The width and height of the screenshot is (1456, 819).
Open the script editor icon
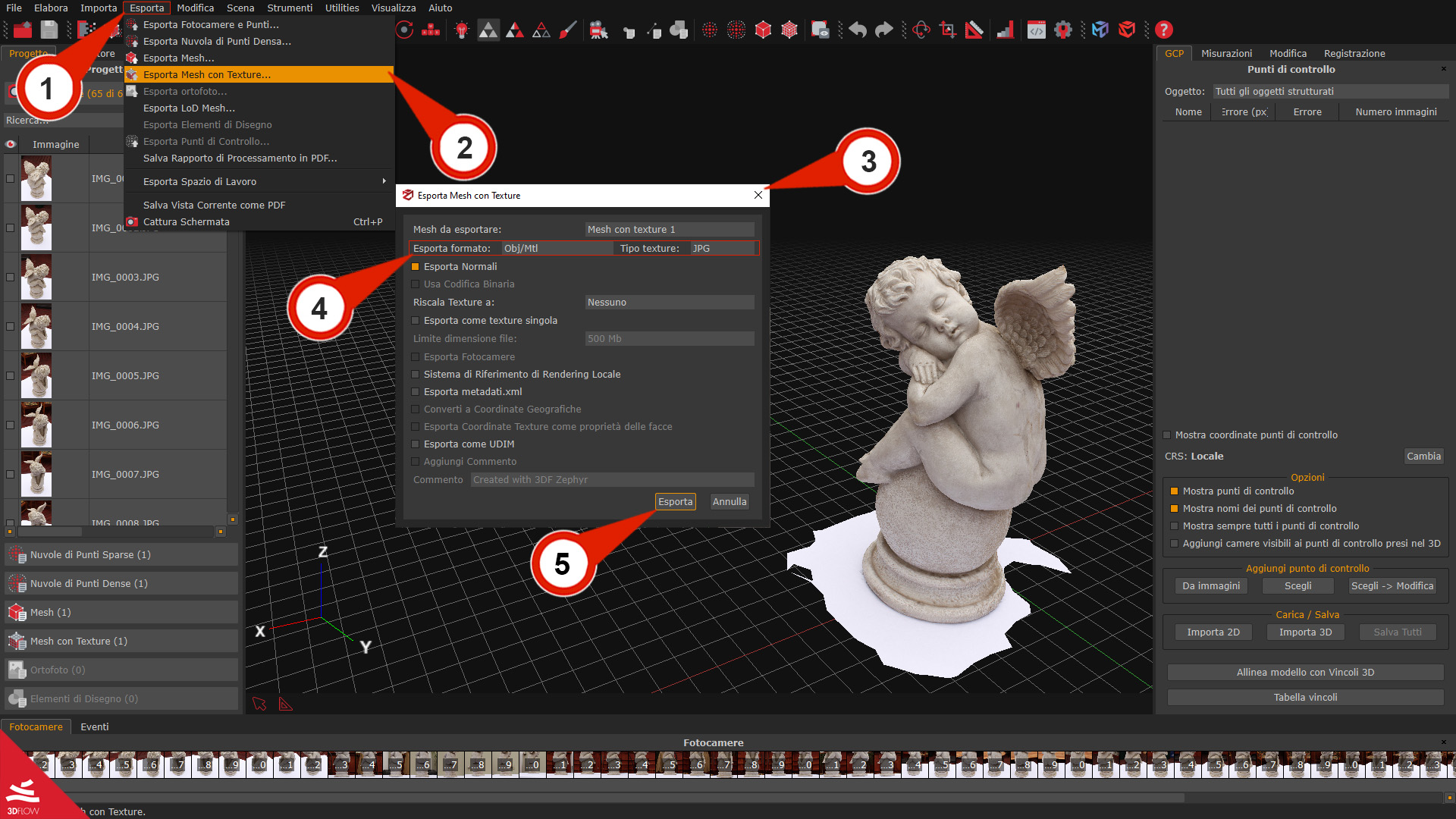pos(1036,30)
